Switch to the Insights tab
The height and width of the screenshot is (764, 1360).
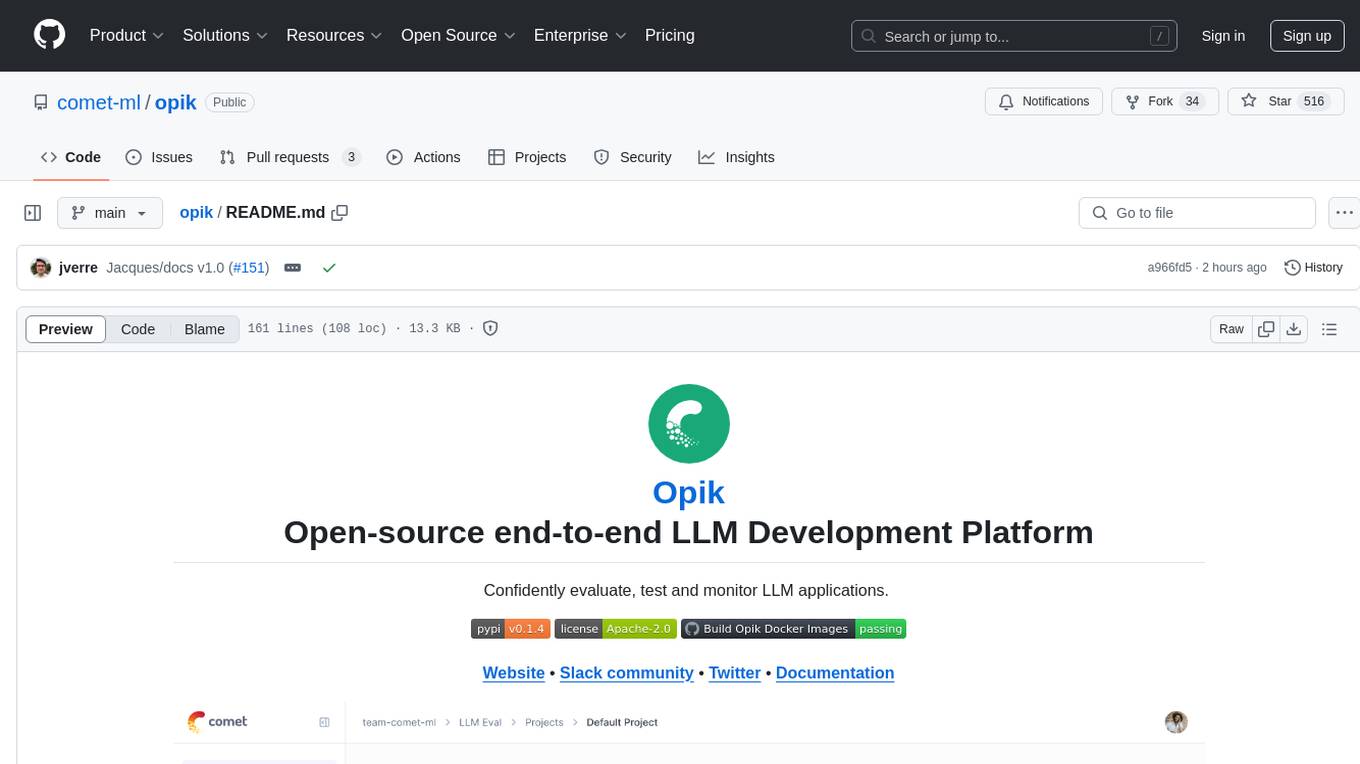click(x=736, y=157)
